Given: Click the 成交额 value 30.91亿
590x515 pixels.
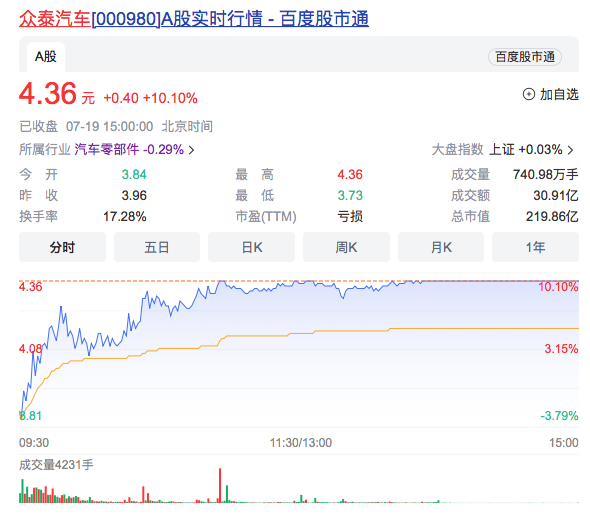Looking at the screenshot, I should 556,195.
